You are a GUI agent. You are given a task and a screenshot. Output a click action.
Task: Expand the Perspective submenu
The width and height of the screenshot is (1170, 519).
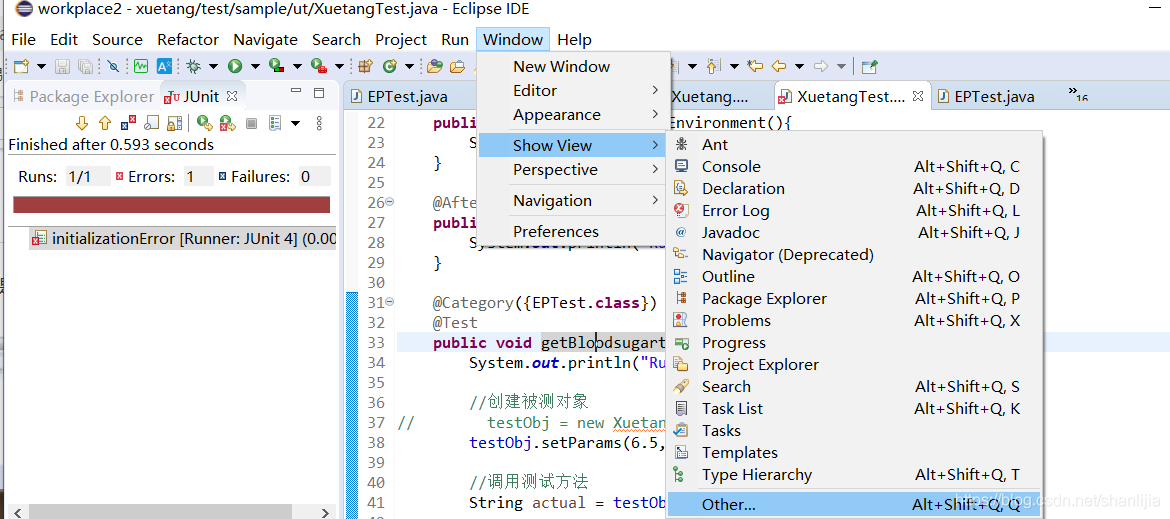pyautogui.click(x=573, y=170)
